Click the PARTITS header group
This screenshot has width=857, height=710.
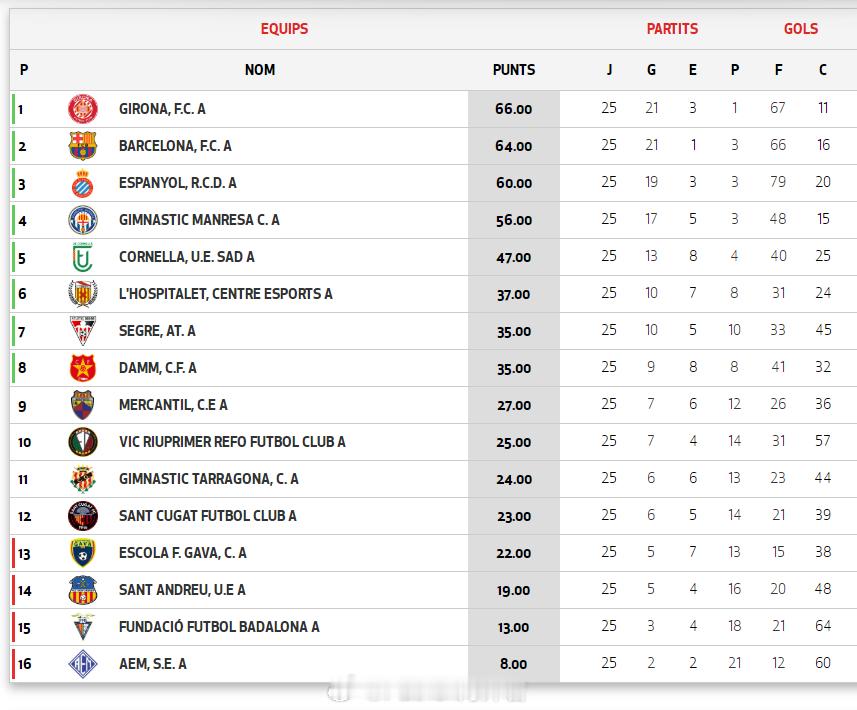pos(672,29)
